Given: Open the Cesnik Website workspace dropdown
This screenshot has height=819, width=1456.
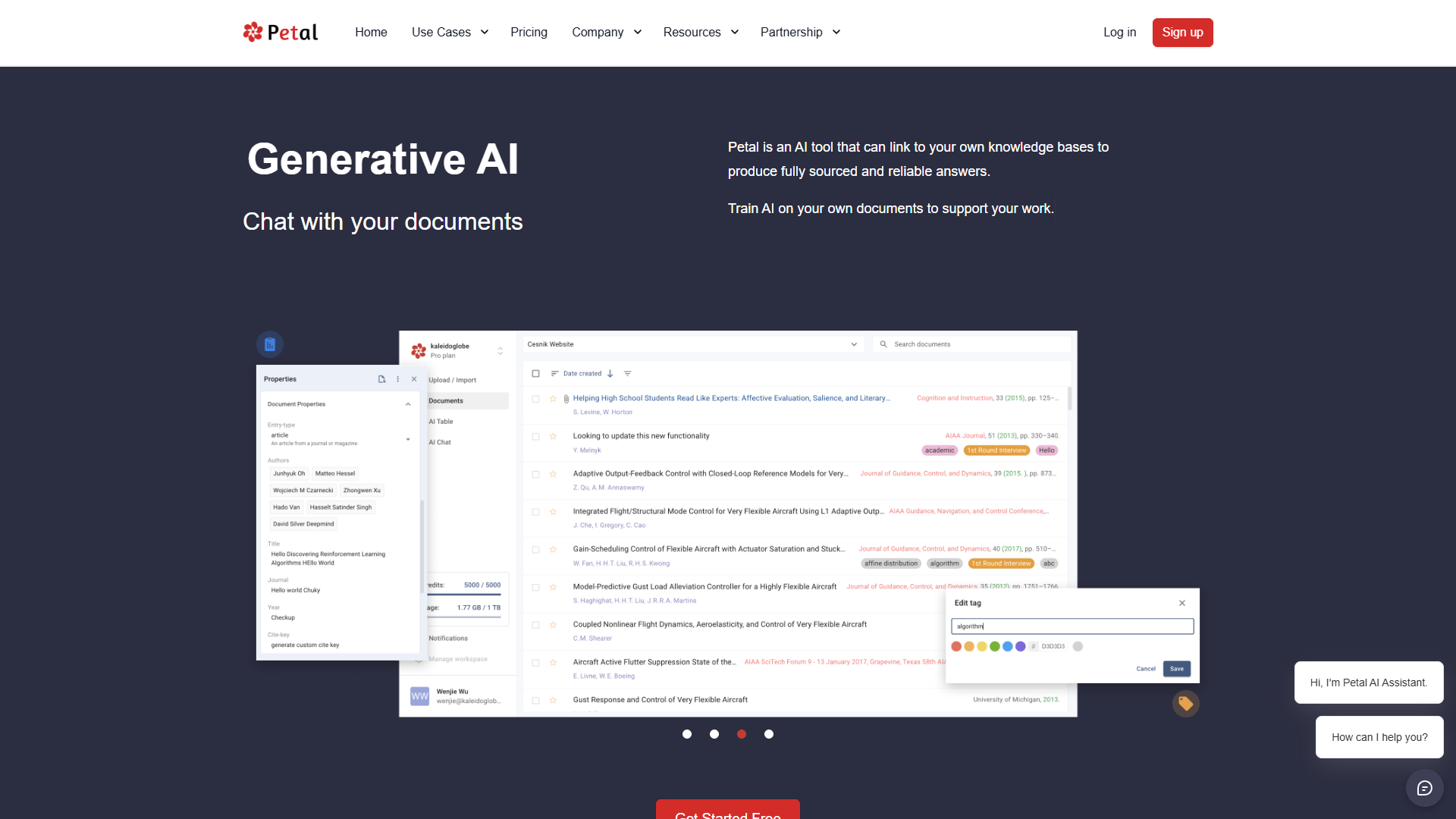Looking at the screenshot, I should [x=854, y=344].
